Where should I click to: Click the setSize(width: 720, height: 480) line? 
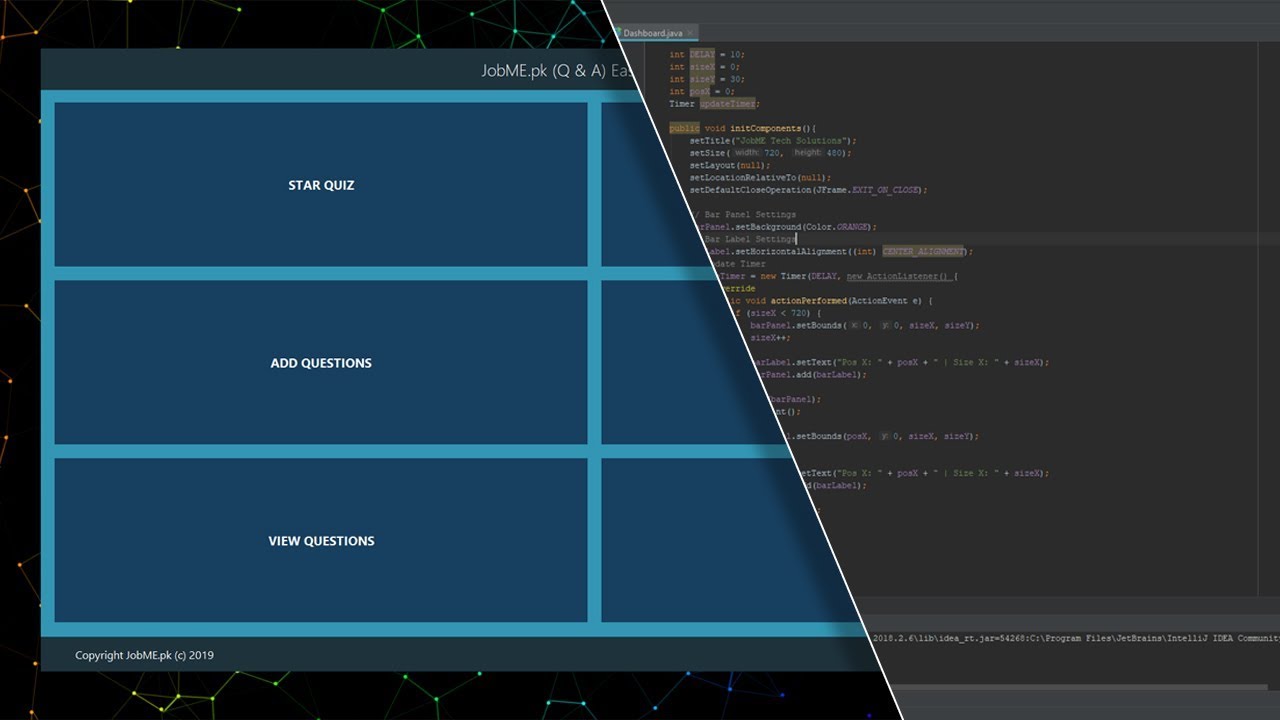tap(770, 153)
